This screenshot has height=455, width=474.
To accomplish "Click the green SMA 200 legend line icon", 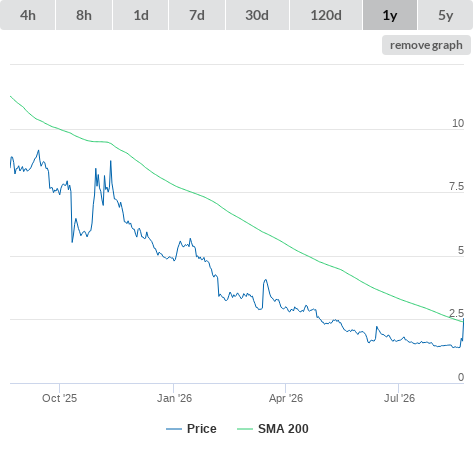I will 245,429.
